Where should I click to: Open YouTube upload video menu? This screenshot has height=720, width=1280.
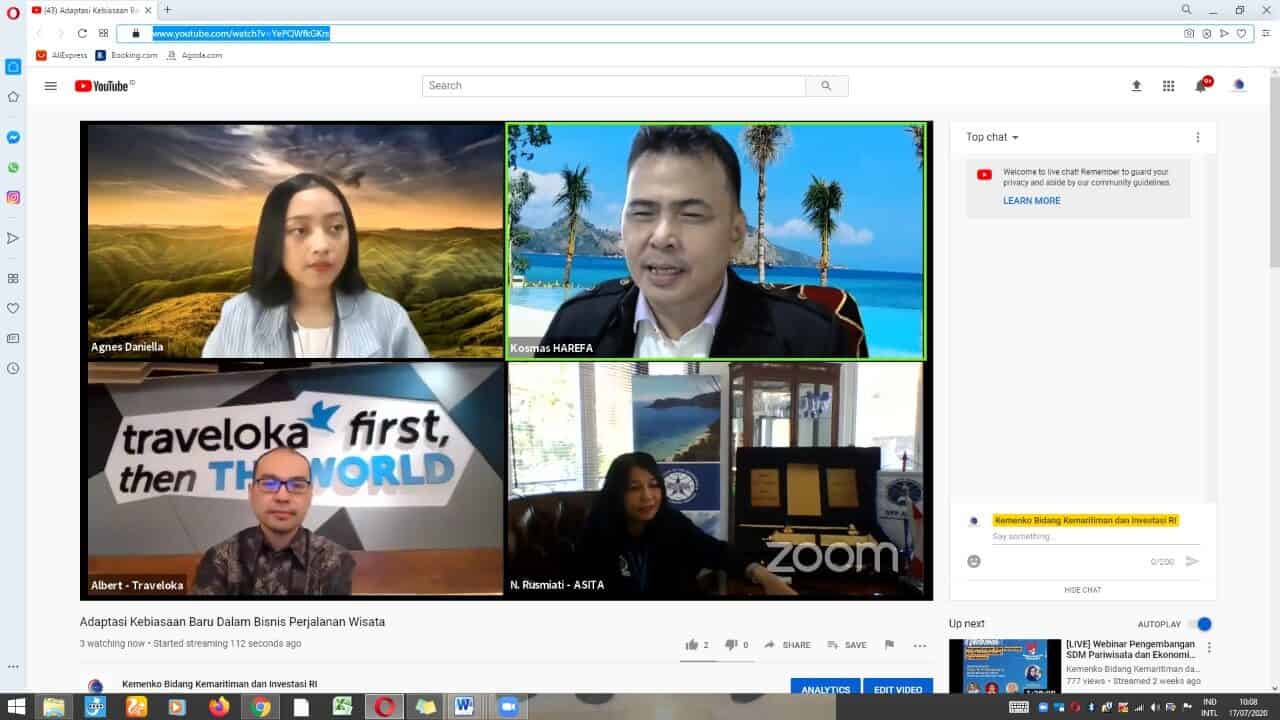1136,86
